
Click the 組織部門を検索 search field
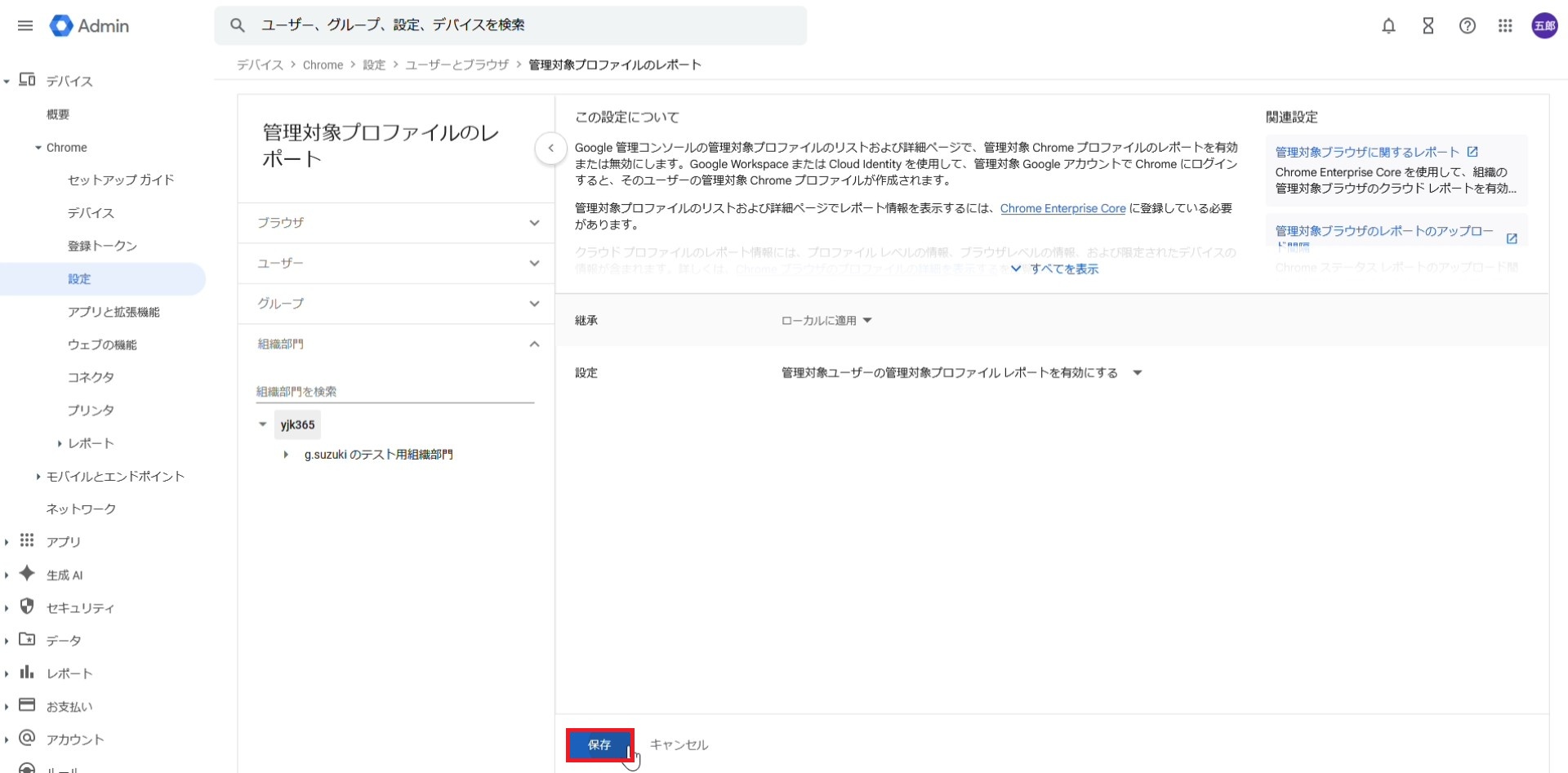394,392
